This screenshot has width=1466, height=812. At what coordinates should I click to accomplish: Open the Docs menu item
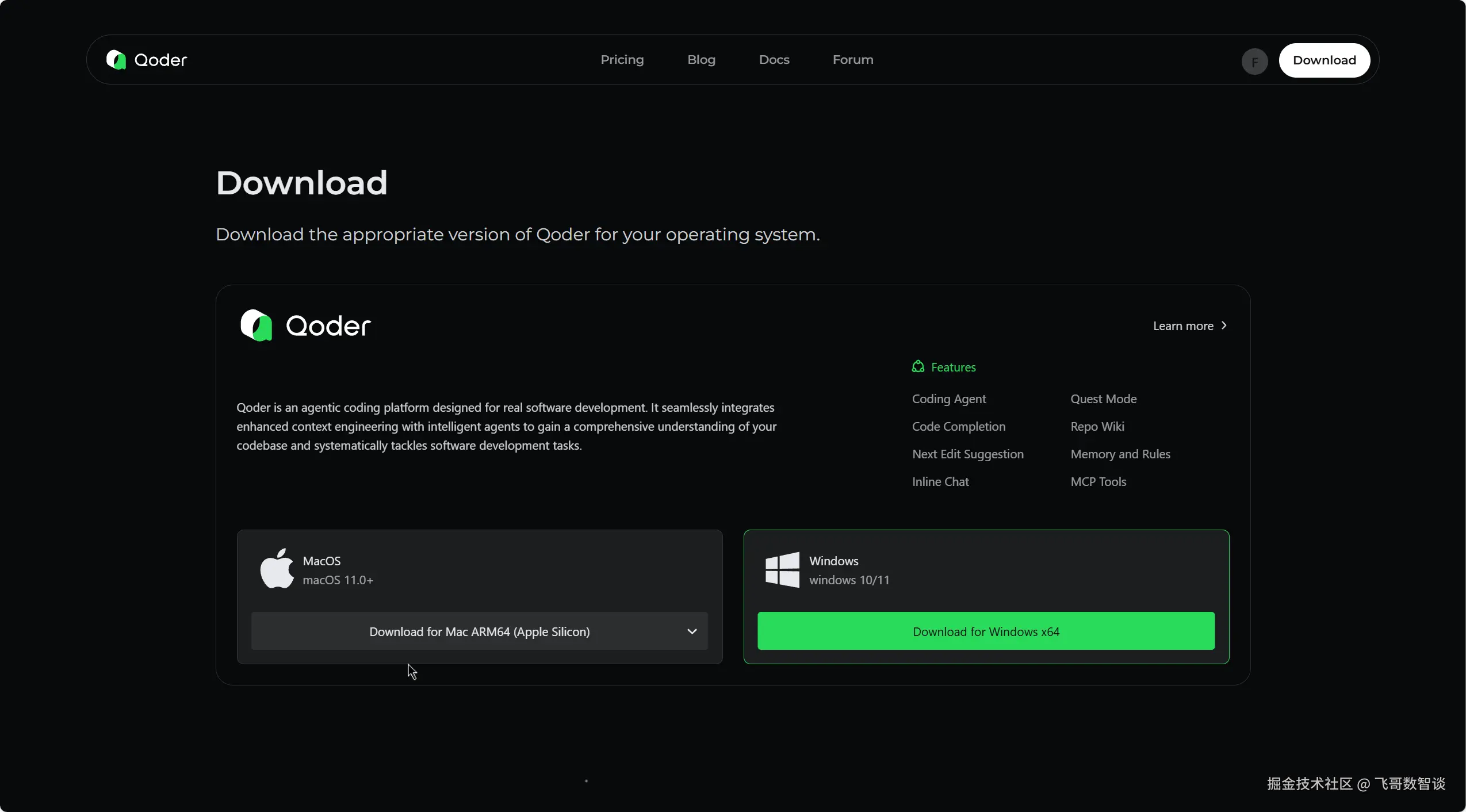[774, 60]
